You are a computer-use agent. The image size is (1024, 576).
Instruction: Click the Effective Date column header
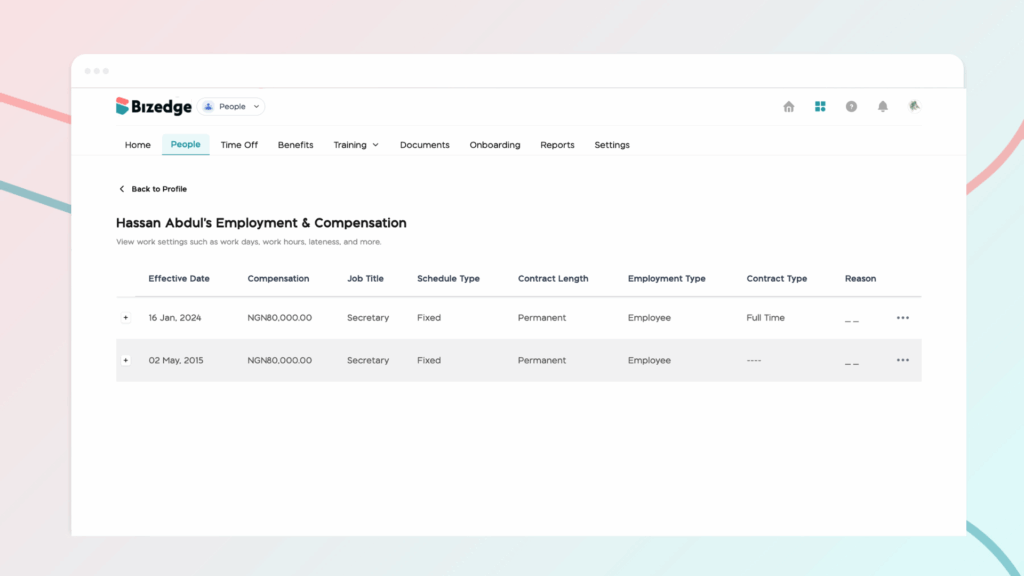[179, 278]
